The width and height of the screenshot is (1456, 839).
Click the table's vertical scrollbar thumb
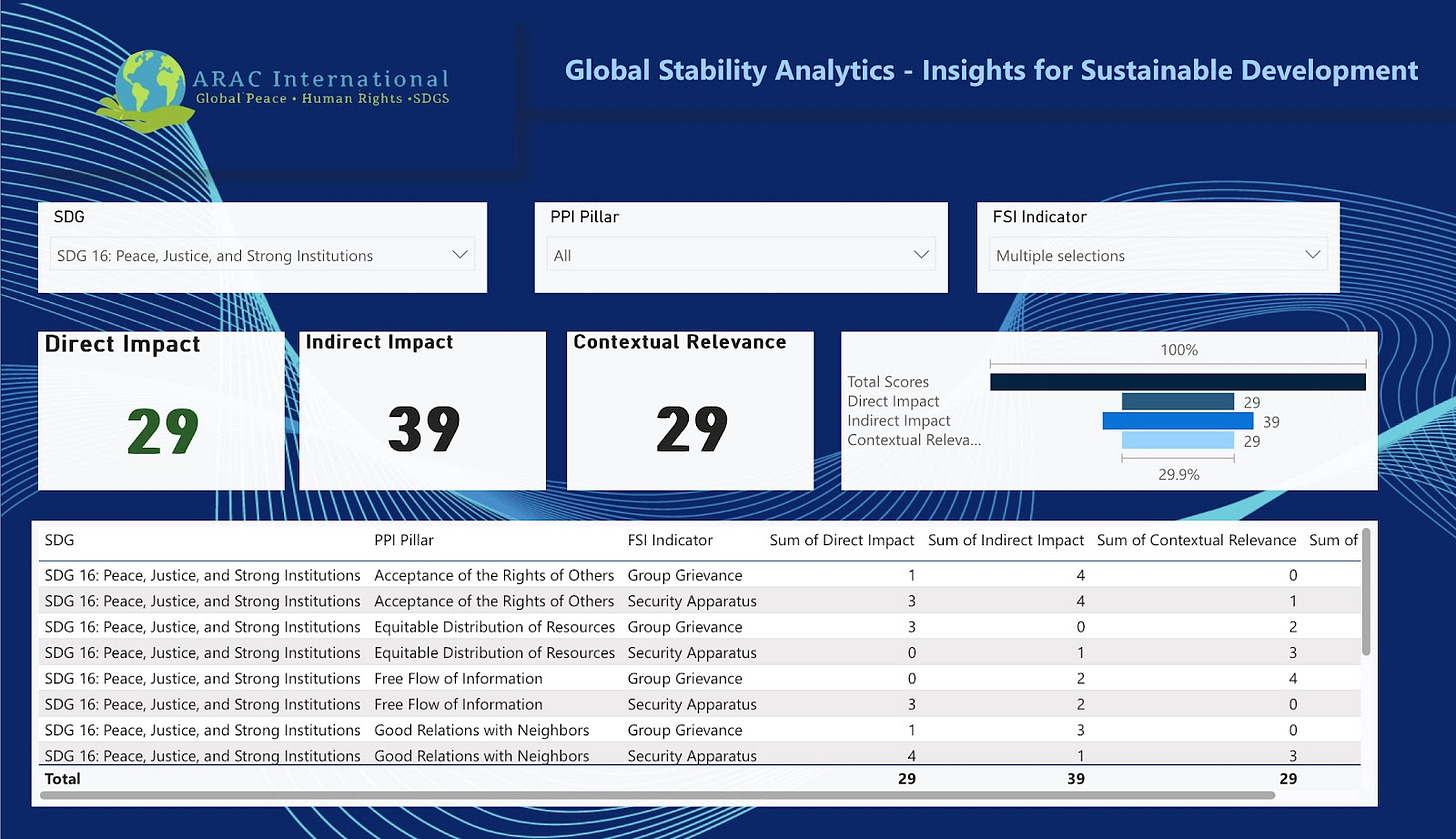tap(1366, 592)
